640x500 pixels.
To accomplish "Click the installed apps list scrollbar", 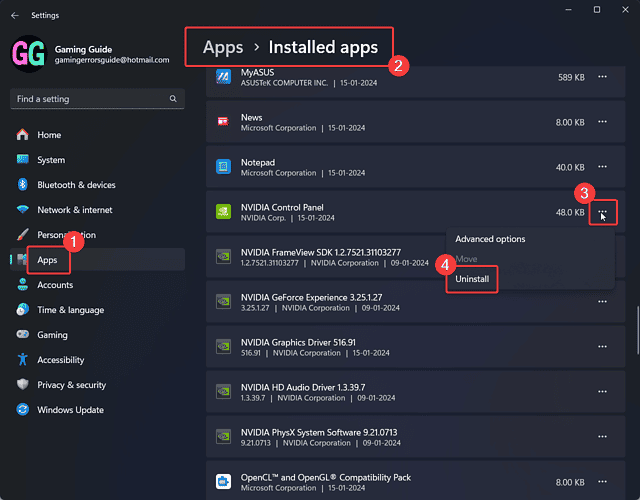I will (x=636, y=320).
